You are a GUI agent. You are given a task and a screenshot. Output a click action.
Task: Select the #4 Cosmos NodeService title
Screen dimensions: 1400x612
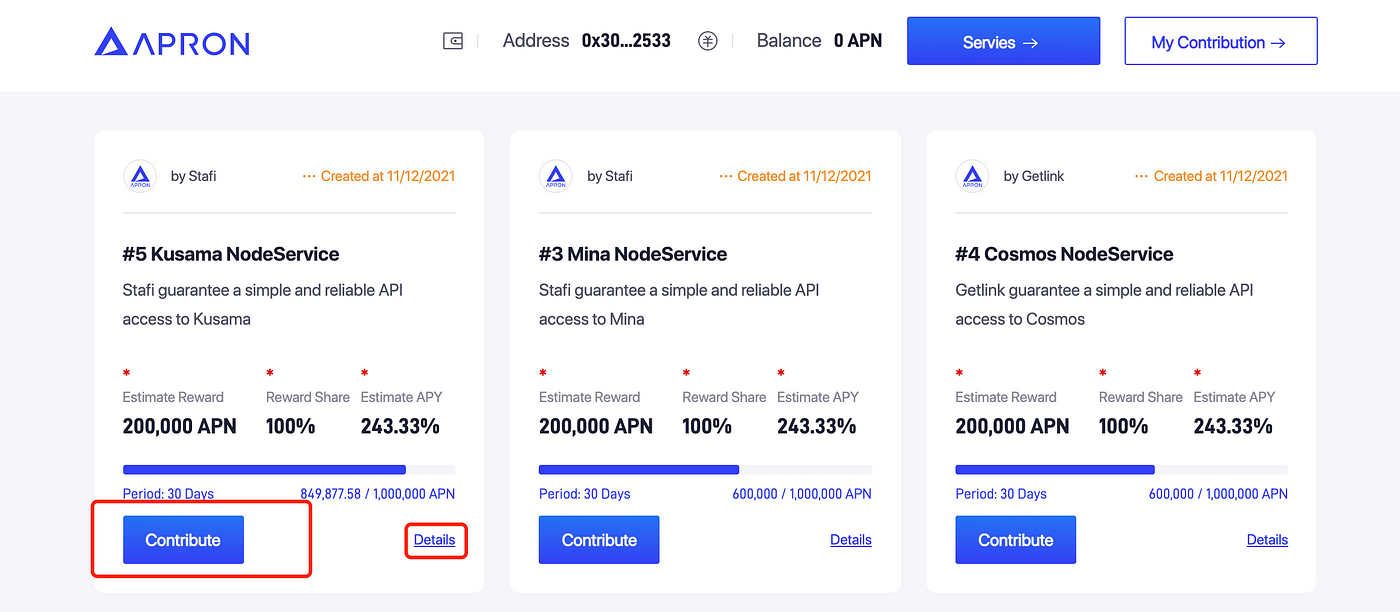pos(1064,254)
